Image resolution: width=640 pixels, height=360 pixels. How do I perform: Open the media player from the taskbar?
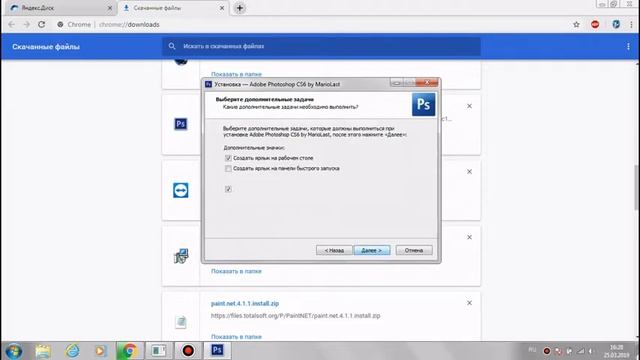click(x=100, y=351)
